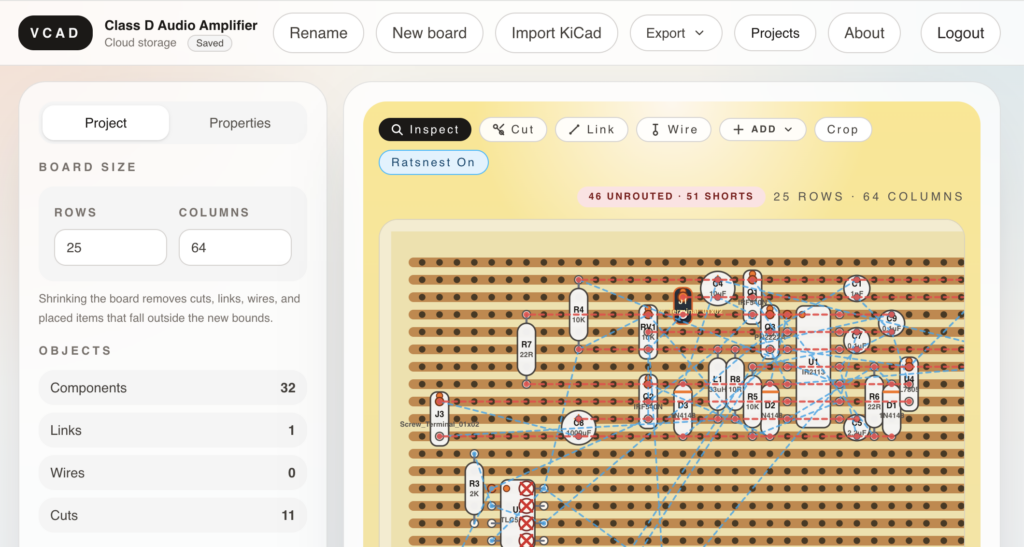Open the Project tab

tap(106, 123)
